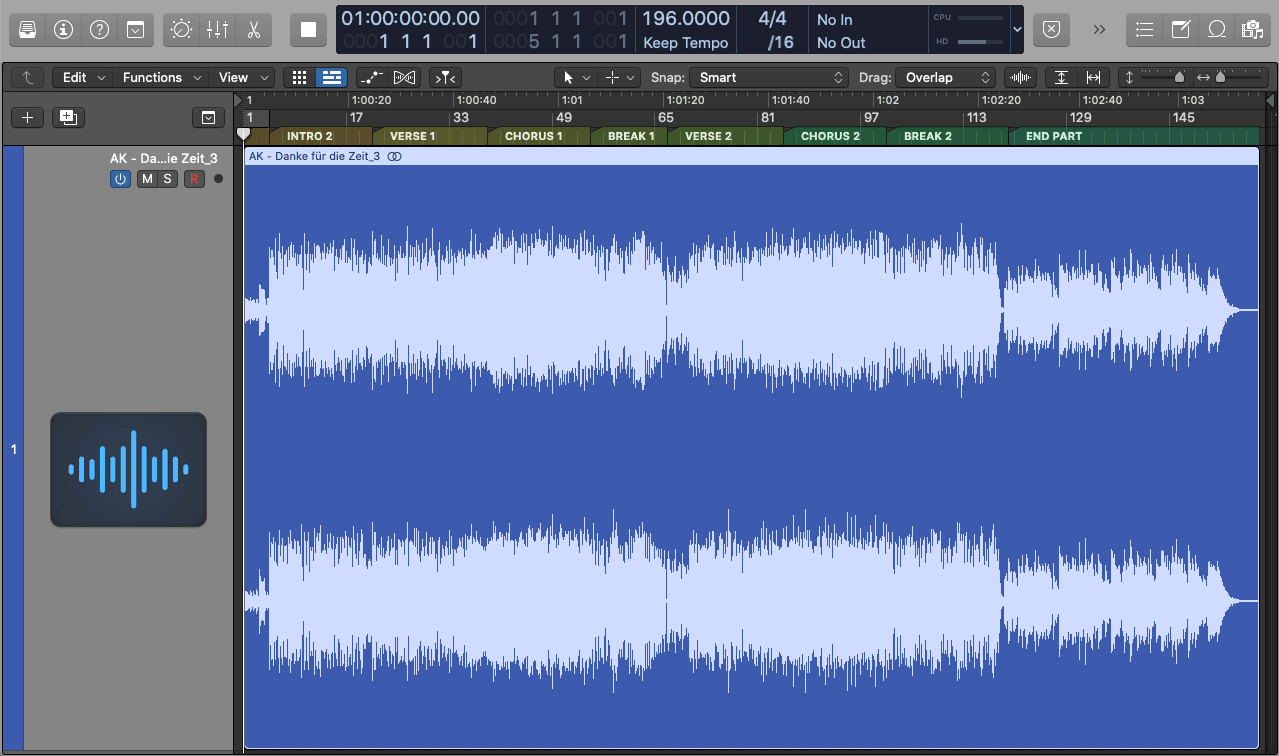Open the Smart Controls dial icon
Viewport: 1279px width, 756px height.
pos(181,29)
